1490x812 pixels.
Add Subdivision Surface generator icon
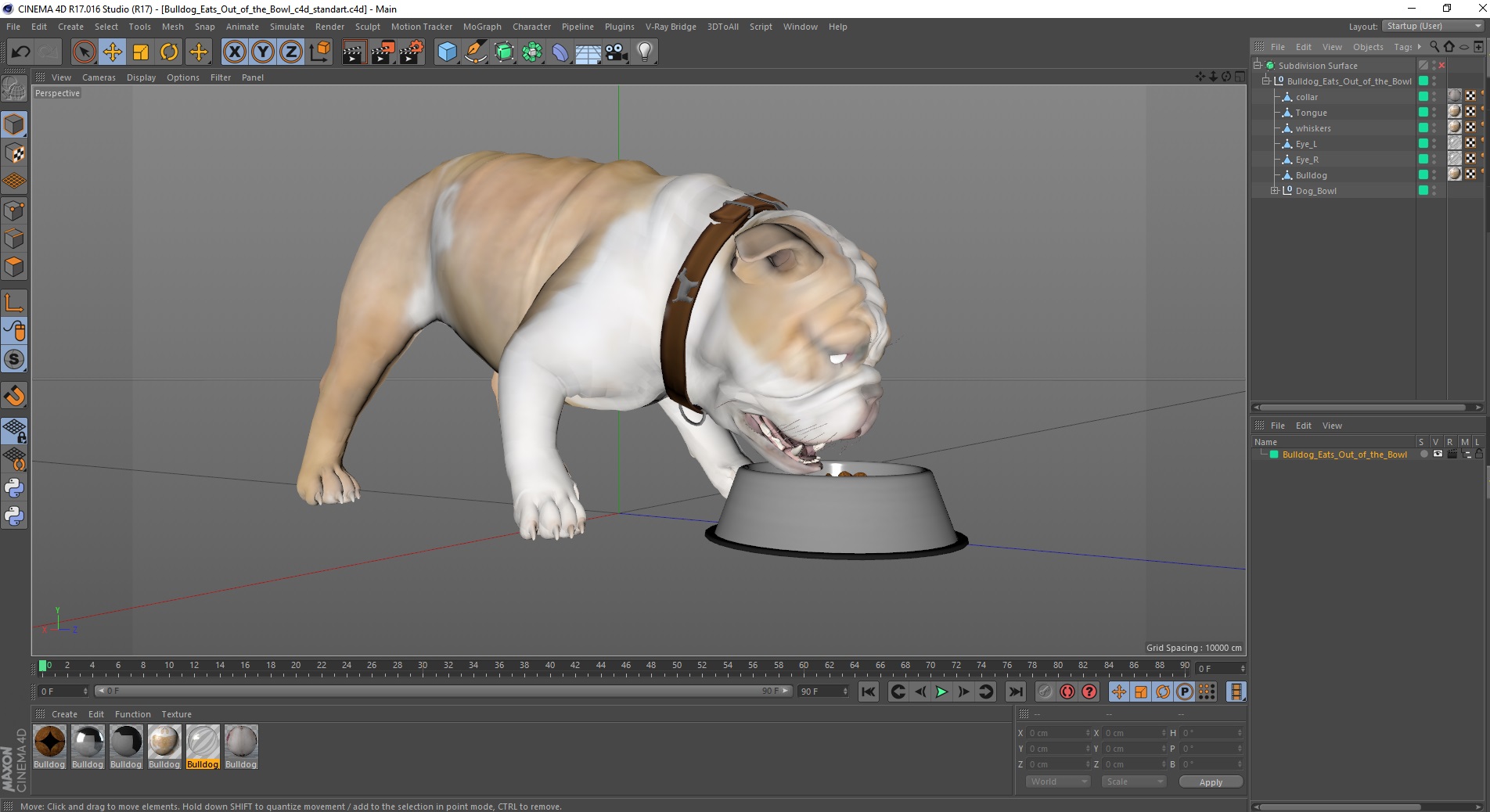(x=504, y=52)
